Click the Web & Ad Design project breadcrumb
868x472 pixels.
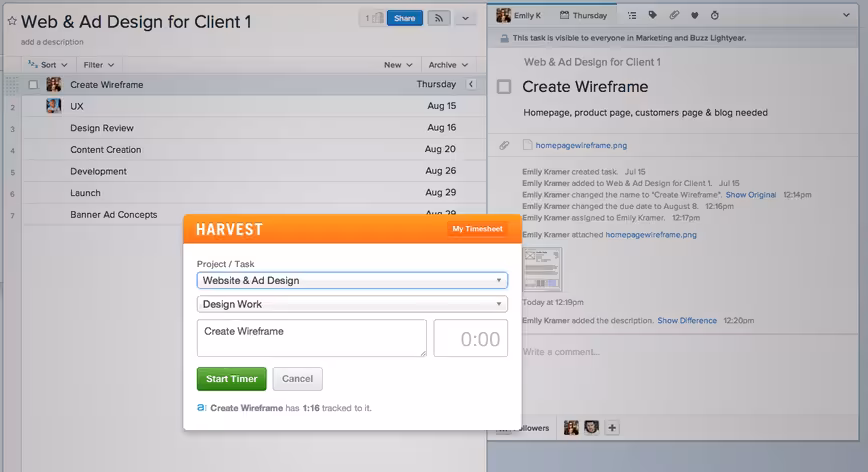[x=592, y=62]
